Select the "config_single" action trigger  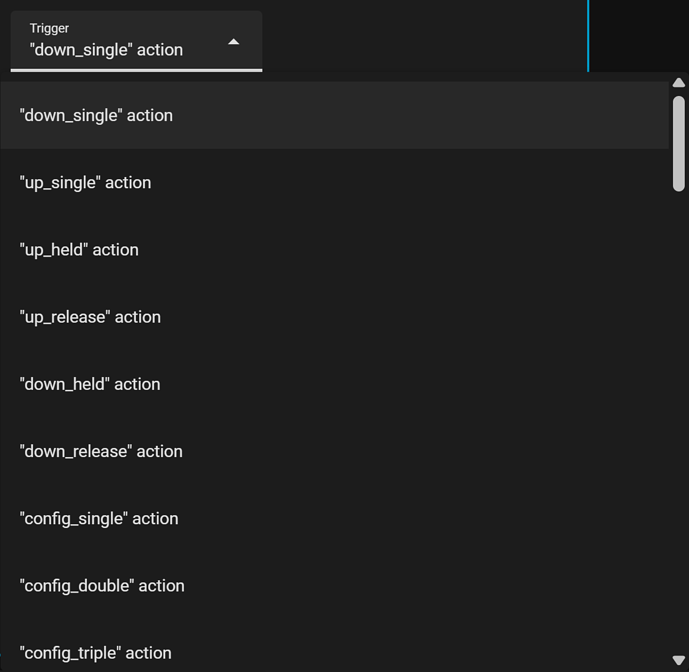99,518
